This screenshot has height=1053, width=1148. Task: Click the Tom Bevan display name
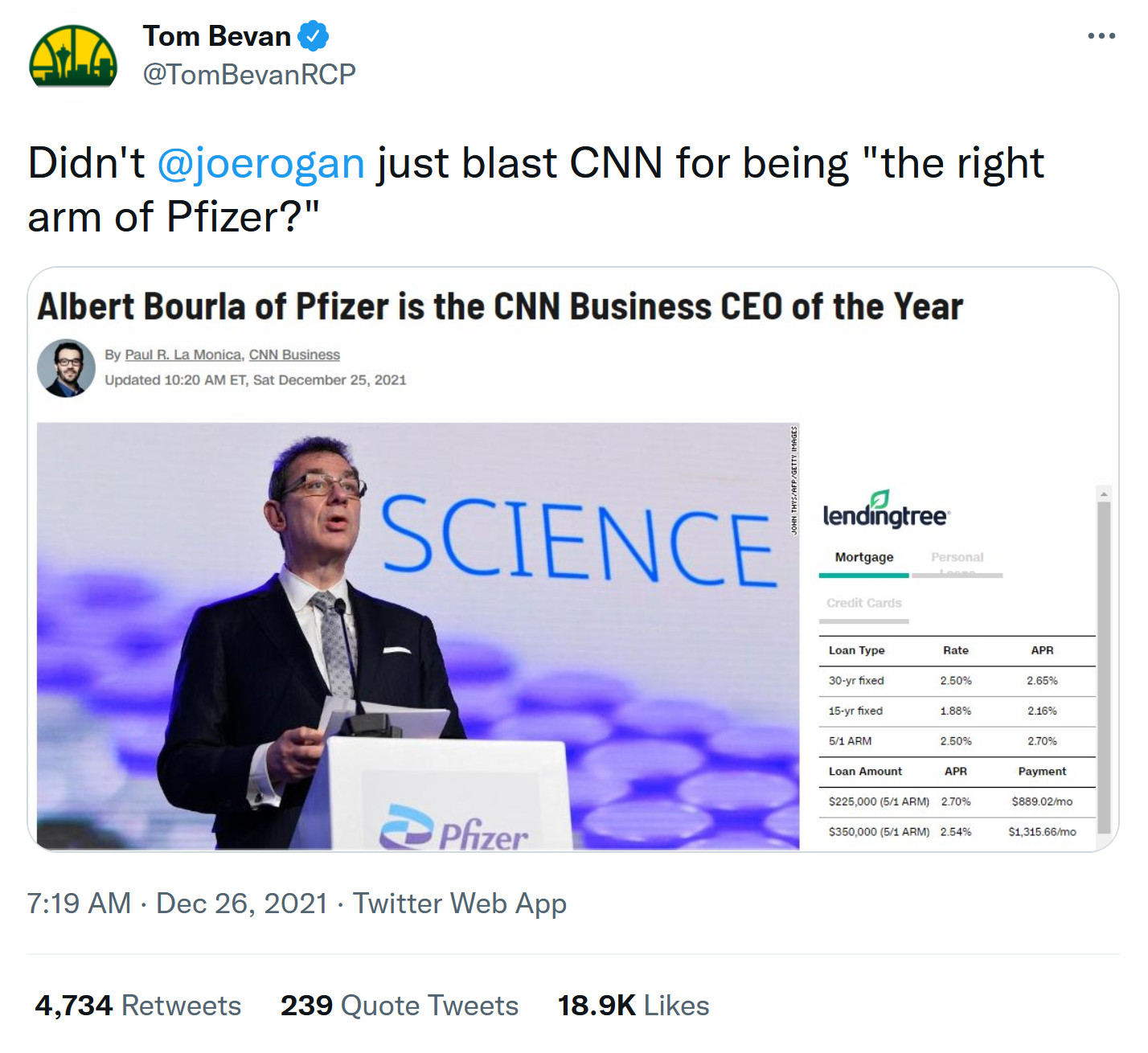(x=217, y=36)
